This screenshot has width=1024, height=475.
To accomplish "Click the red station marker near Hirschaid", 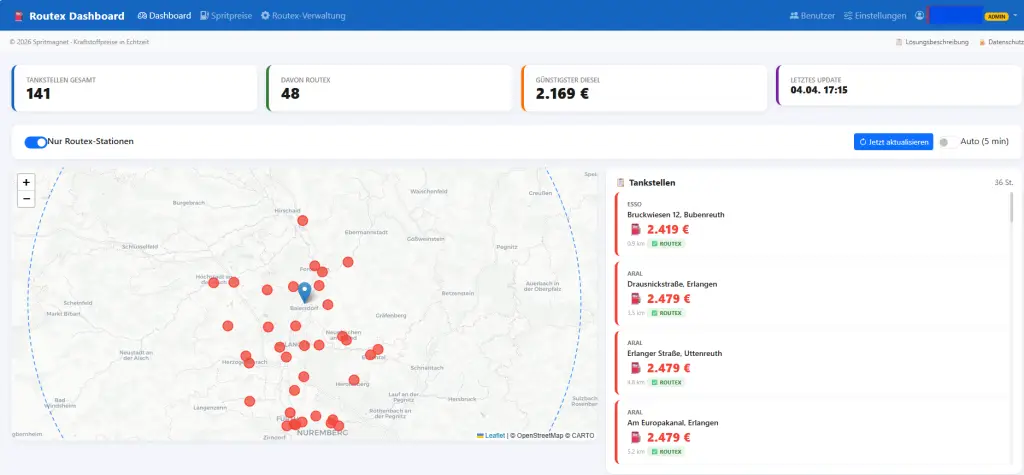I will (302, 220).
